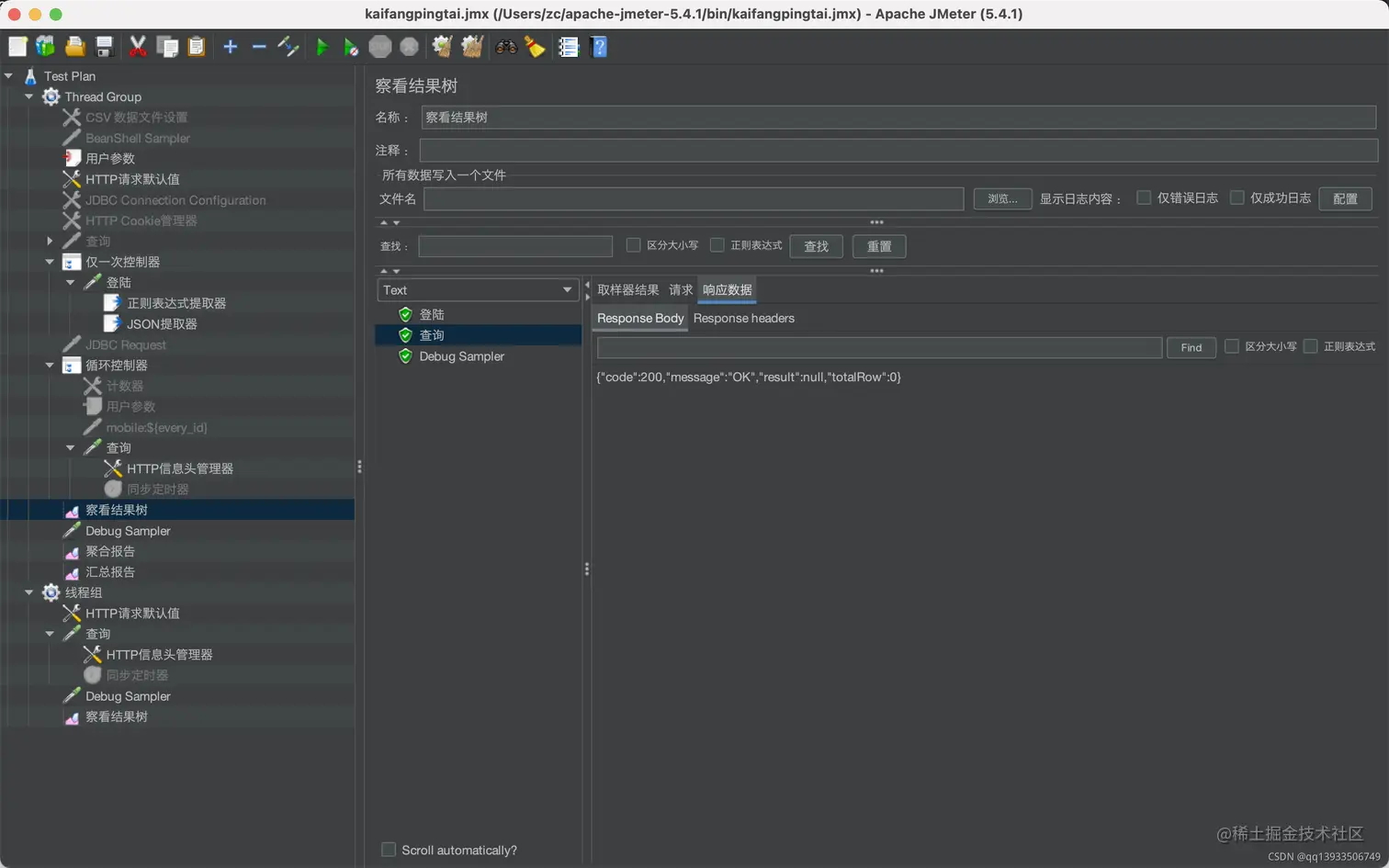This screenshot has height=868, width=1389.
Task: Open the Response headers tab
Action: click(744, 319)
